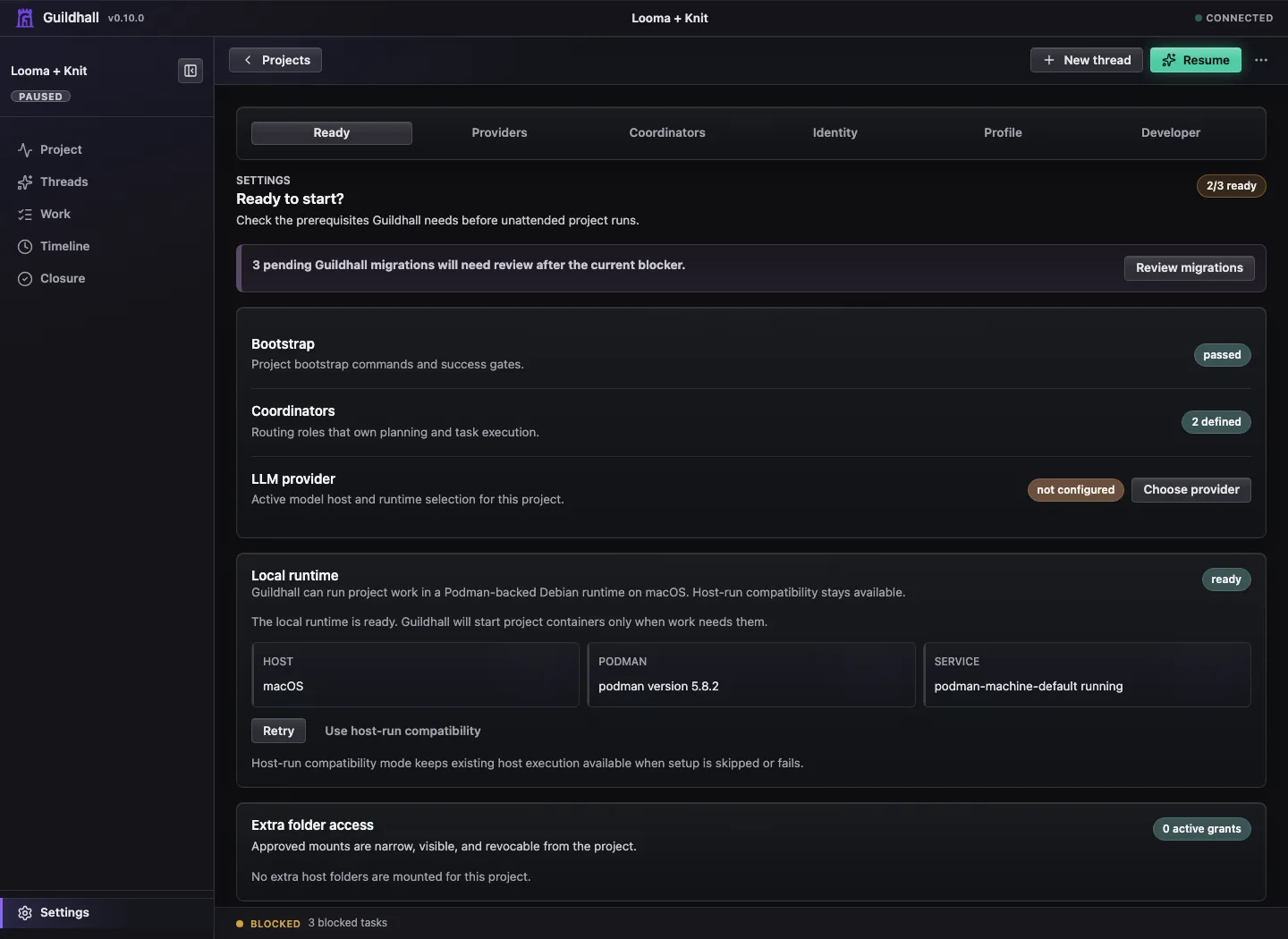Click the HOST macOS card
The image size is (1288, 939).
pos(415,674)
